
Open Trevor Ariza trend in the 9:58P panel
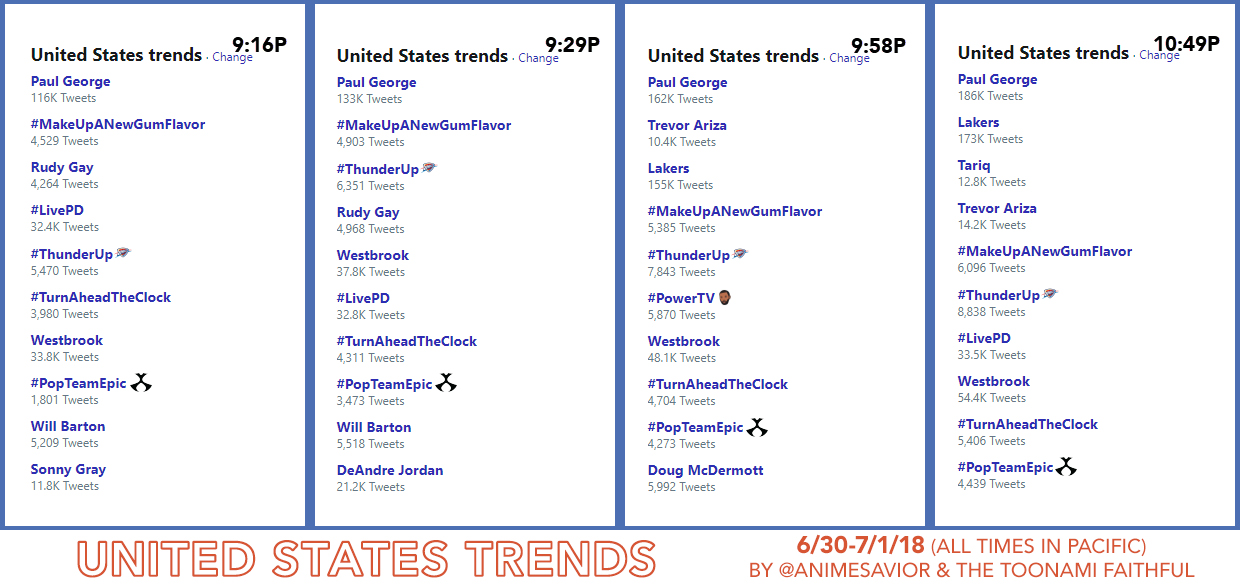tap(687, 125)
